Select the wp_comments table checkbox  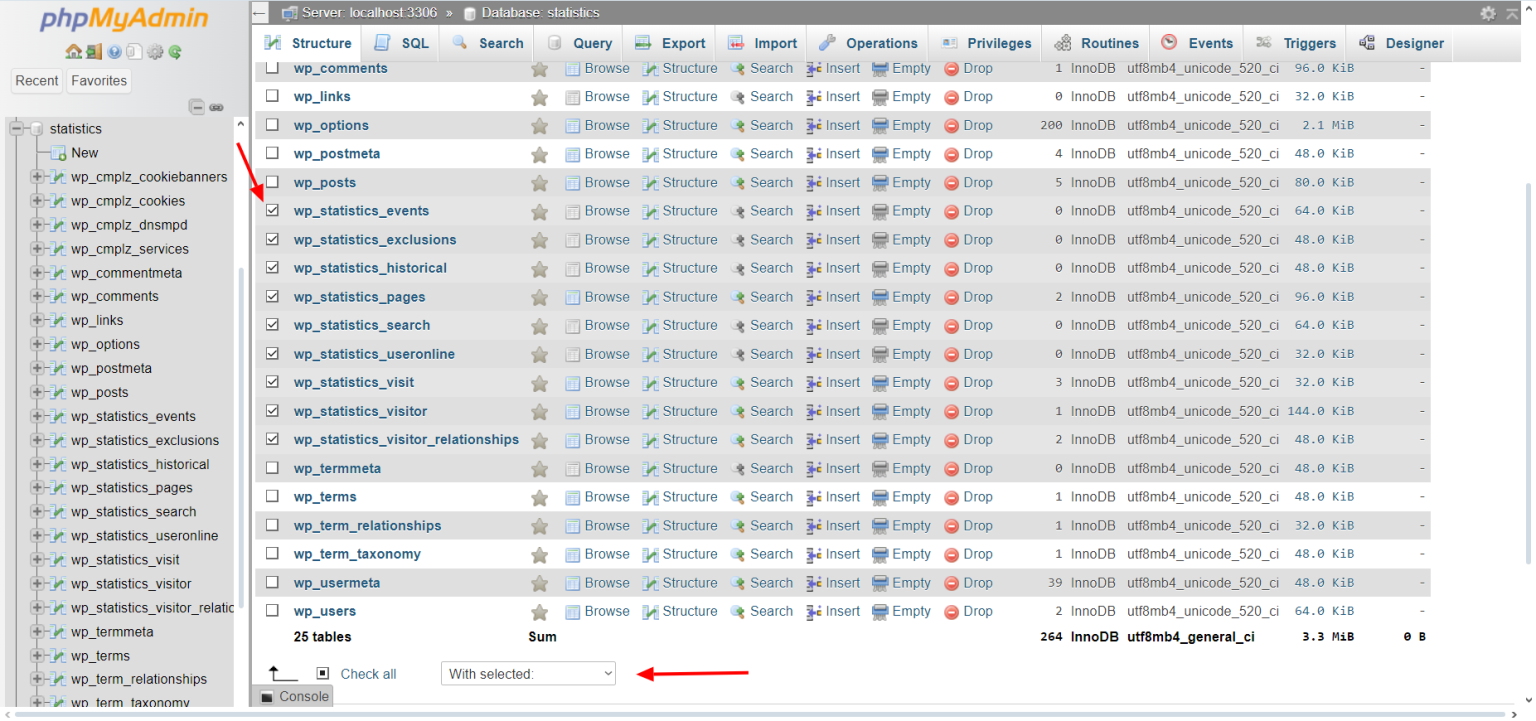coord(272,68)
